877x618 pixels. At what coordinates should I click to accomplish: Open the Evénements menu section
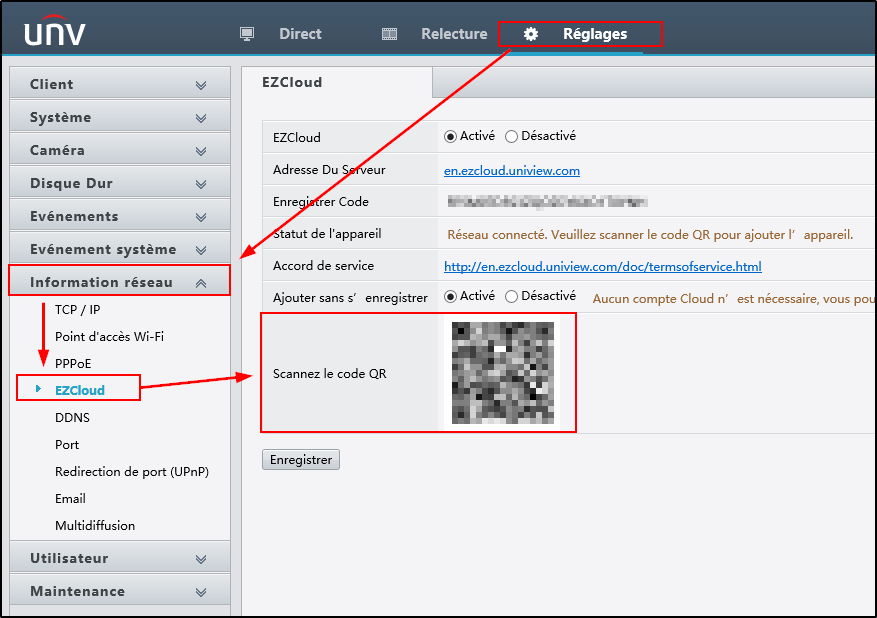point(120,216)
